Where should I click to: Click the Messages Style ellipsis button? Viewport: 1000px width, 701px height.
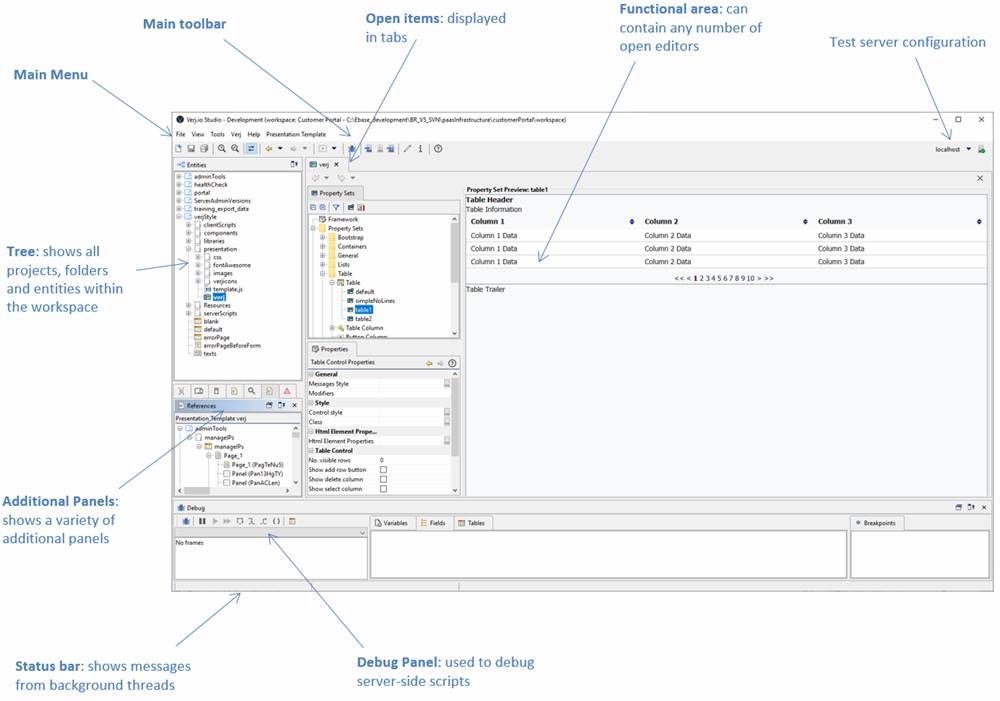447,384
